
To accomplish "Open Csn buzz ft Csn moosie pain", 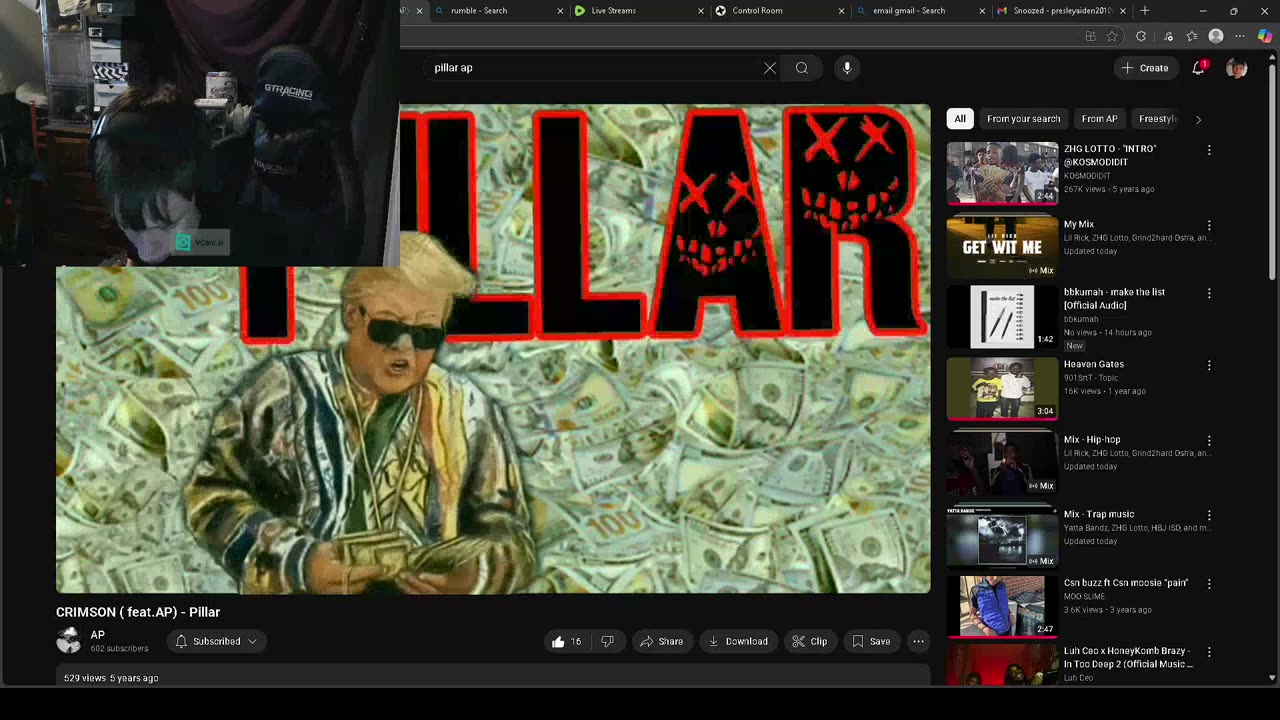I will (1126, 582).
